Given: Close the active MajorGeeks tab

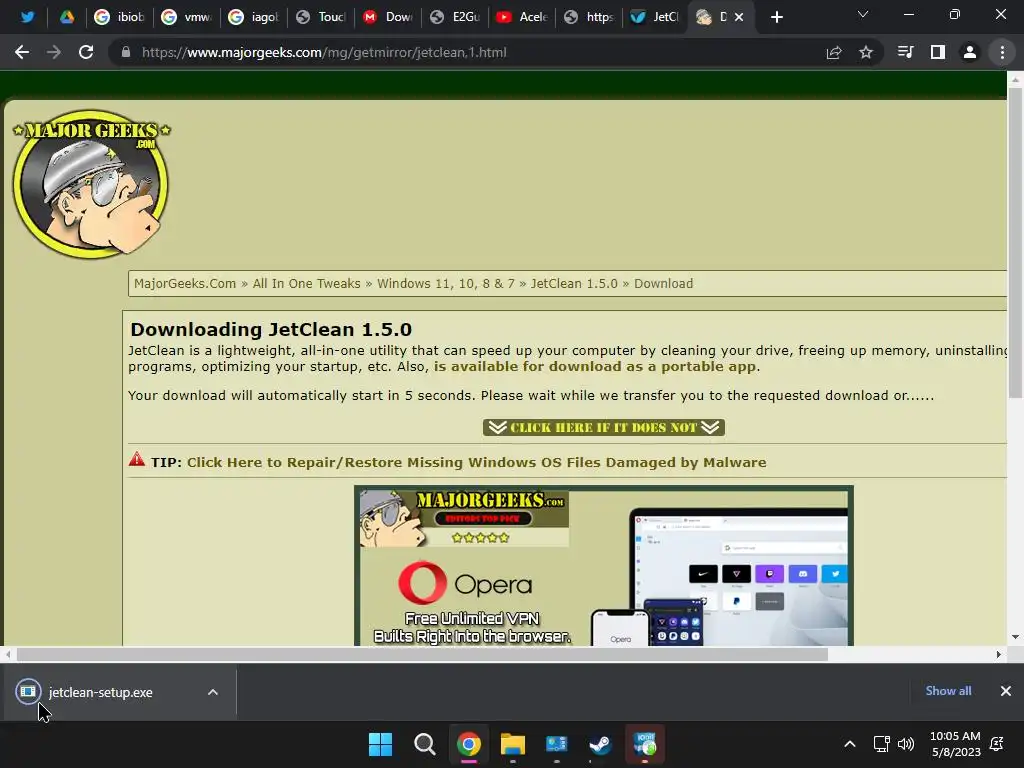Looking at the screenshot, I should tap(739, 17).
